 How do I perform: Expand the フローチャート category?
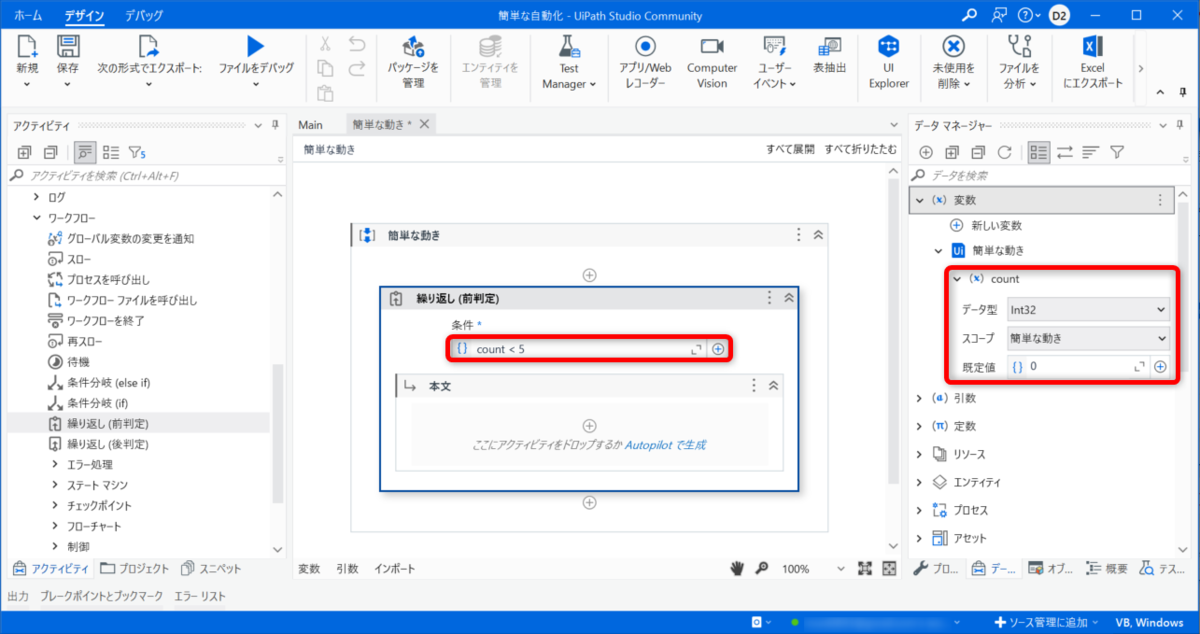click(55, 526)
